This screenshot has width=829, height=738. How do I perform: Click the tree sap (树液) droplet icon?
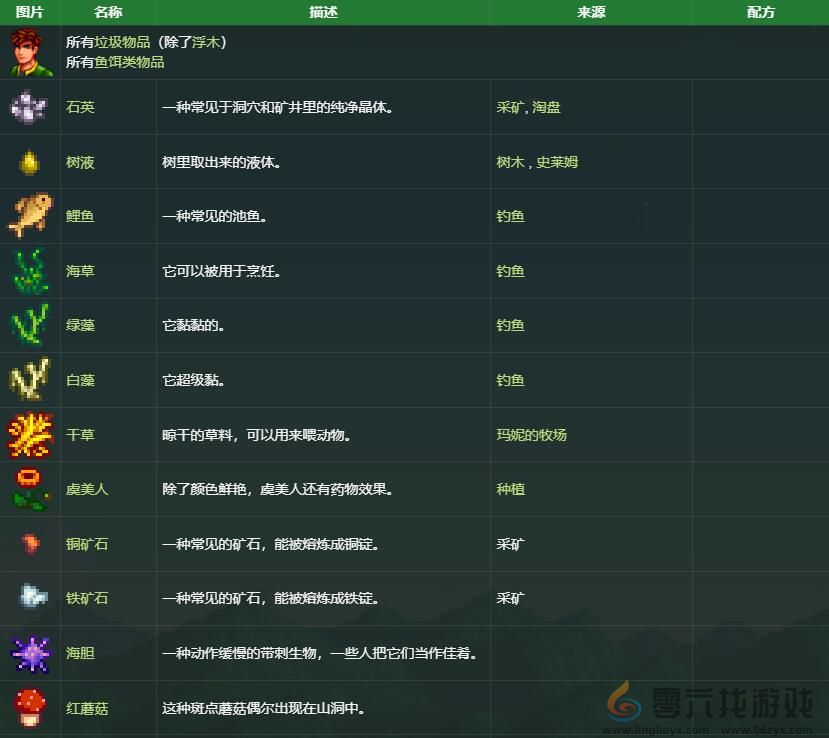click(x=29, y=162)
